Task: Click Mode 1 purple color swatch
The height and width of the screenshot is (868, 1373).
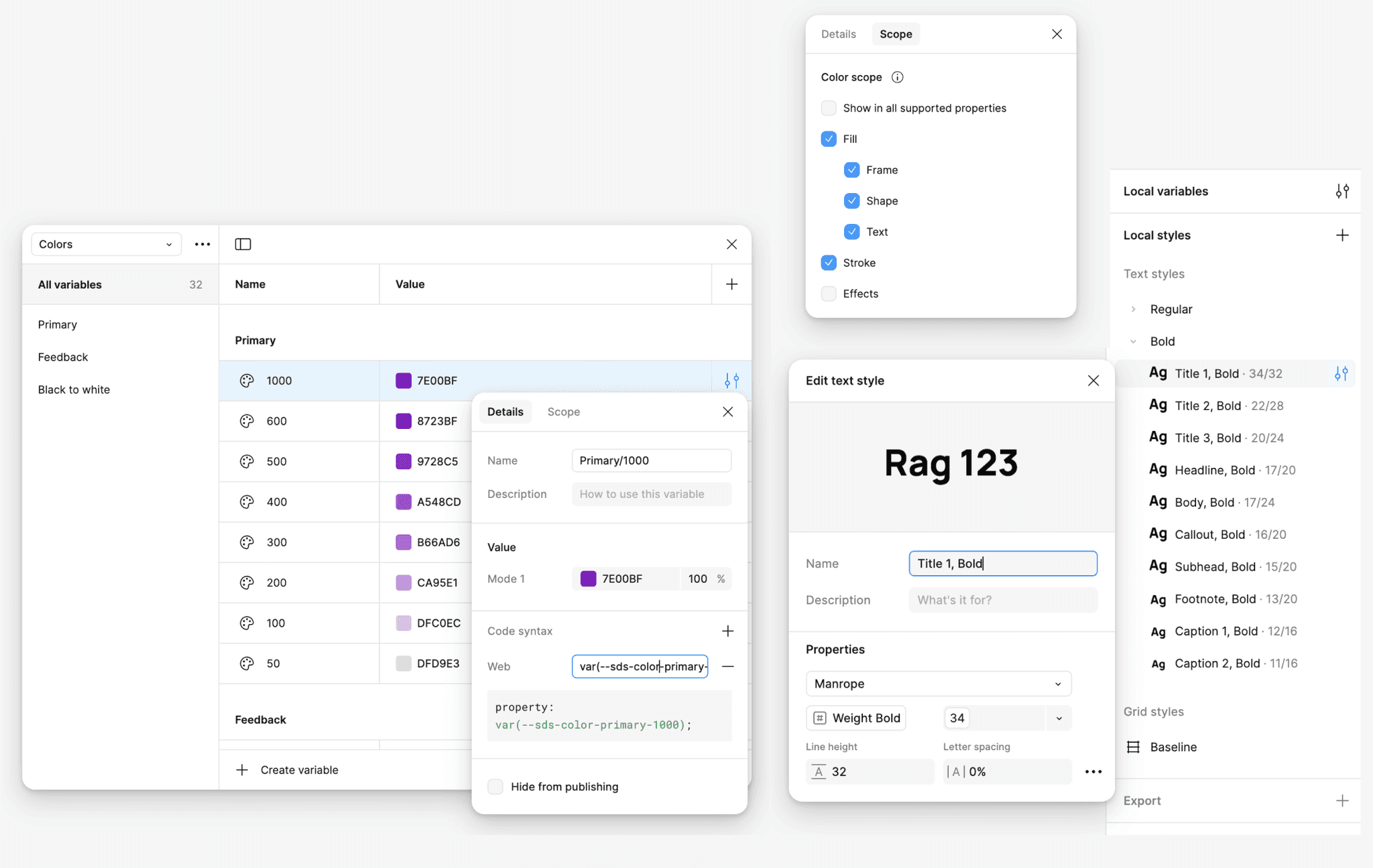Action: 588,578
